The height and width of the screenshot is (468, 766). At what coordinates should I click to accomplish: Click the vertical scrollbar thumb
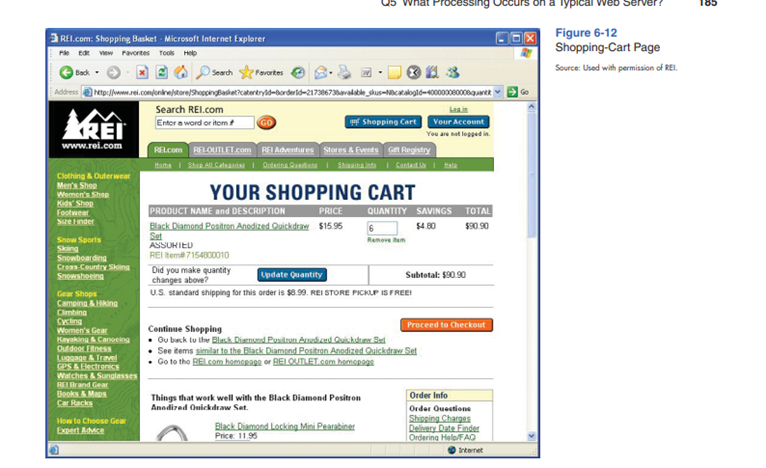pyautogui.click(x=532, y=175)
